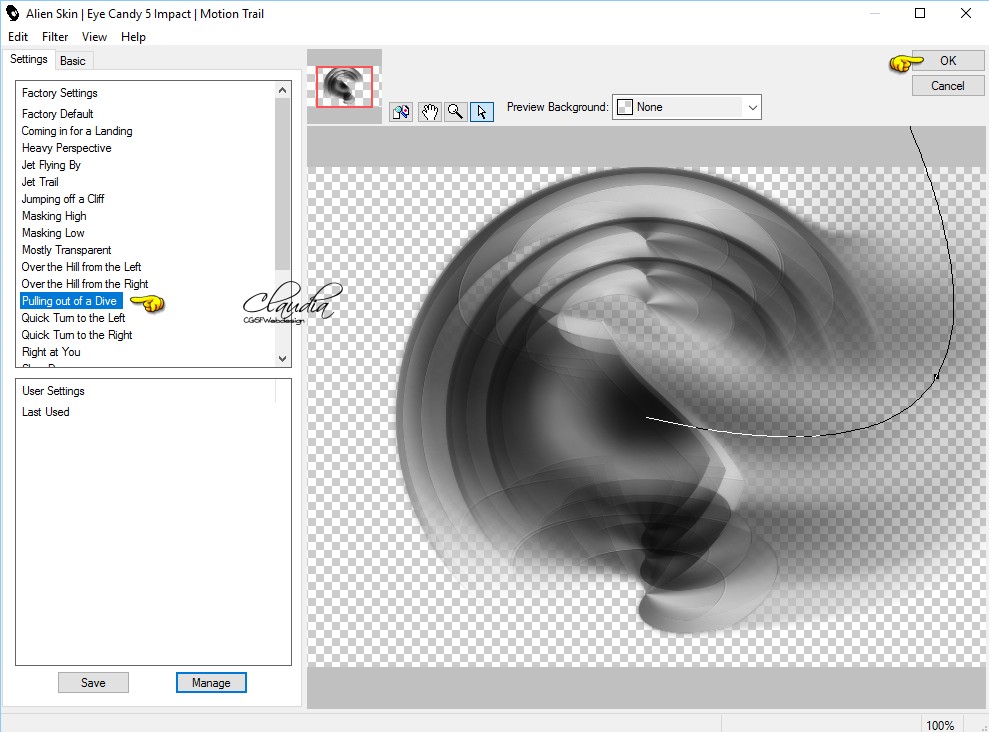This screenshot has width=989, height=732.
Task: Click the Save button
Action: click(x=93, y=683)
